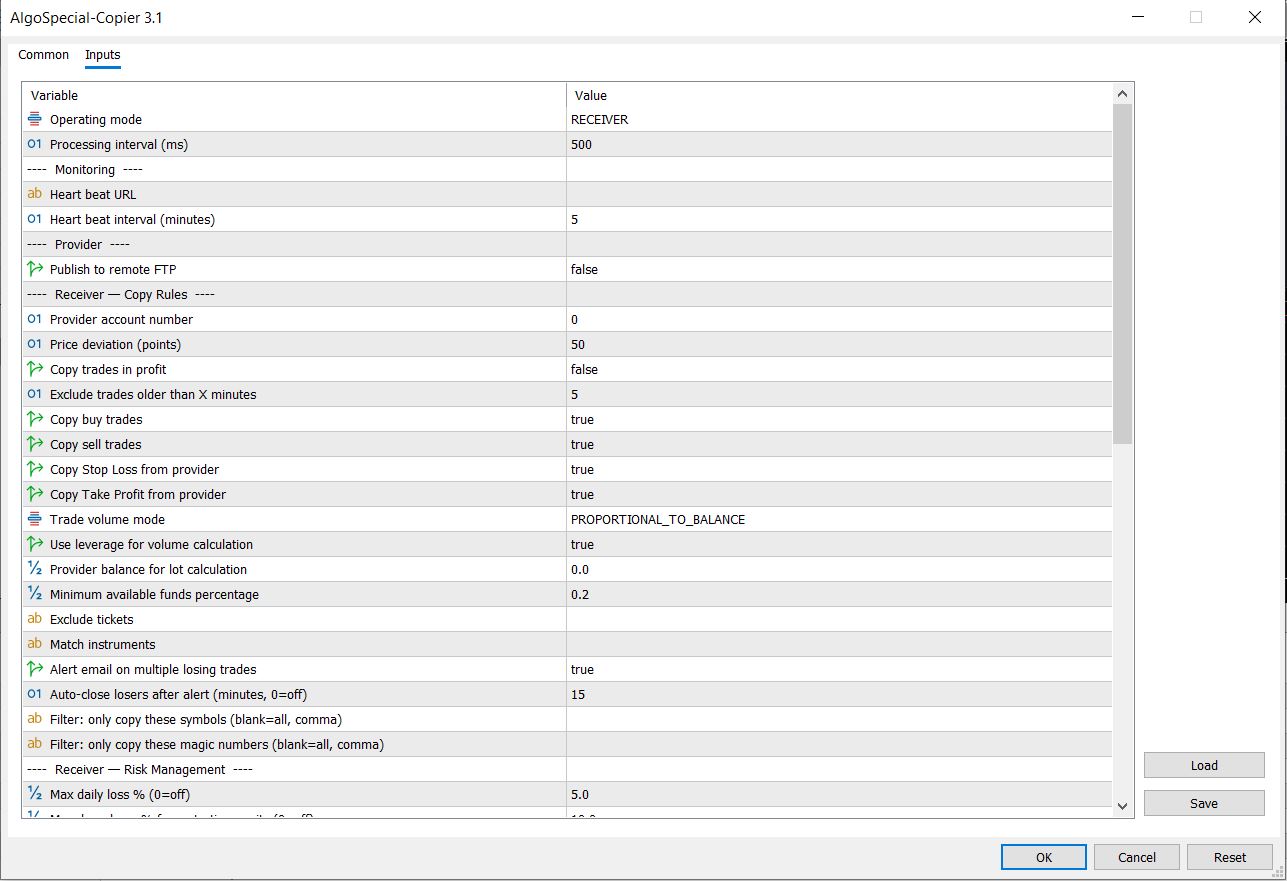
Task: Click the string icon beside Filter magic numbers
Action: (x=35, y=744)
